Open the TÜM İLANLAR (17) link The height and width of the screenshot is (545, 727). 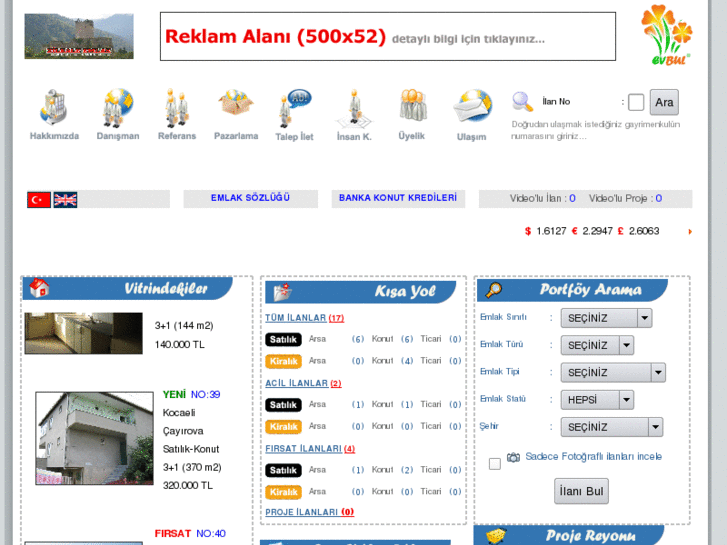pyautogui.click(x=305, y=318)
